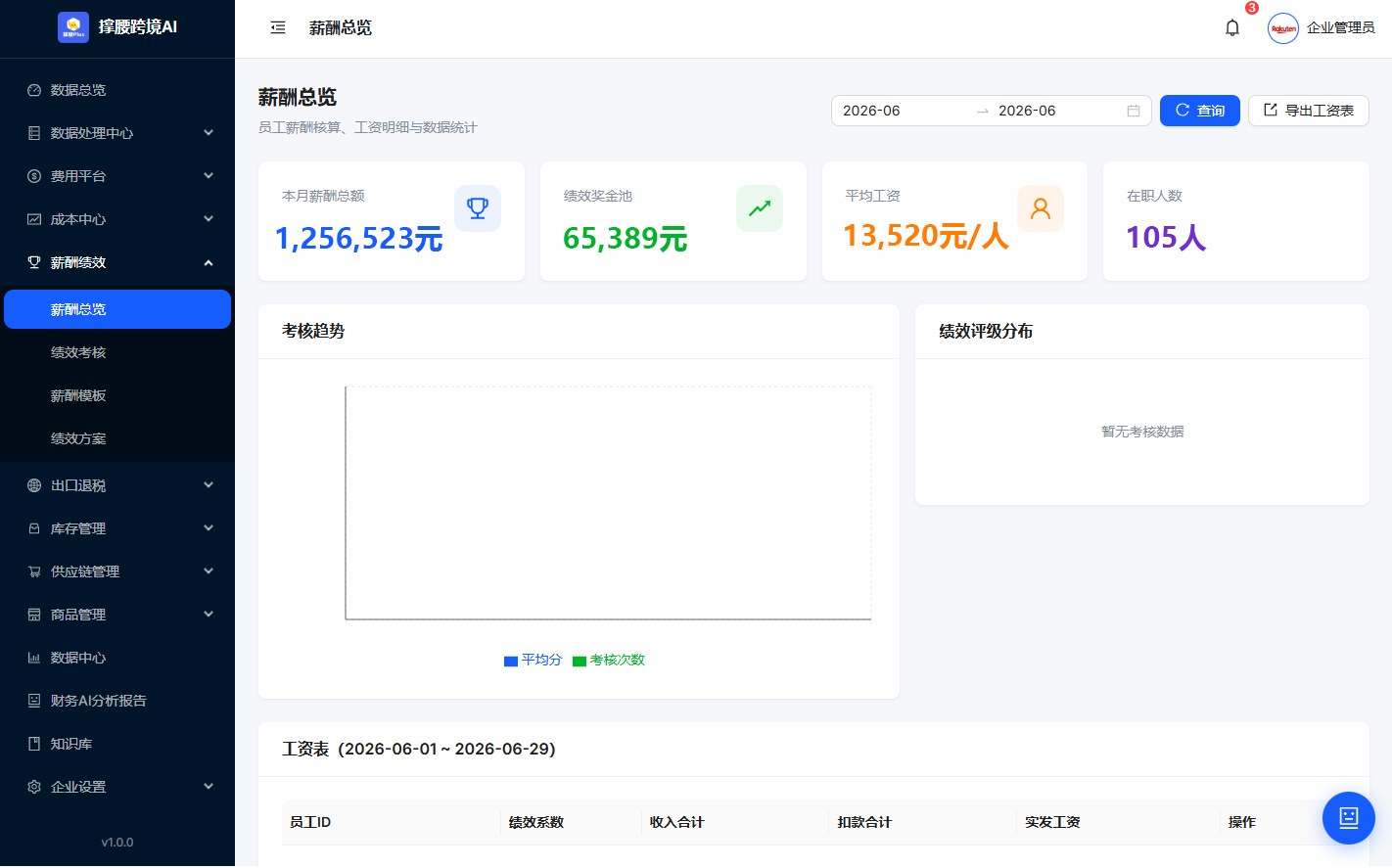This screenshot has height=868, width=1392.
Task: Expand the 库存管理 submenu chevron
Action: pyautogui.click(x=209, y=528)
